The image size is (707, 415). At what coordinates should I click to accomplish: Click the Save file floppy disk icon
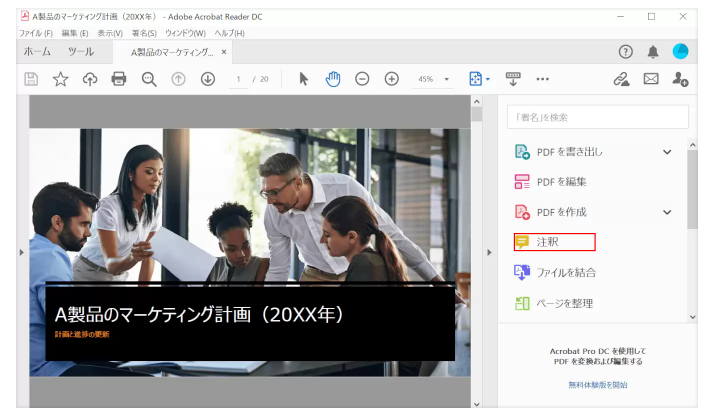point(31,79)
